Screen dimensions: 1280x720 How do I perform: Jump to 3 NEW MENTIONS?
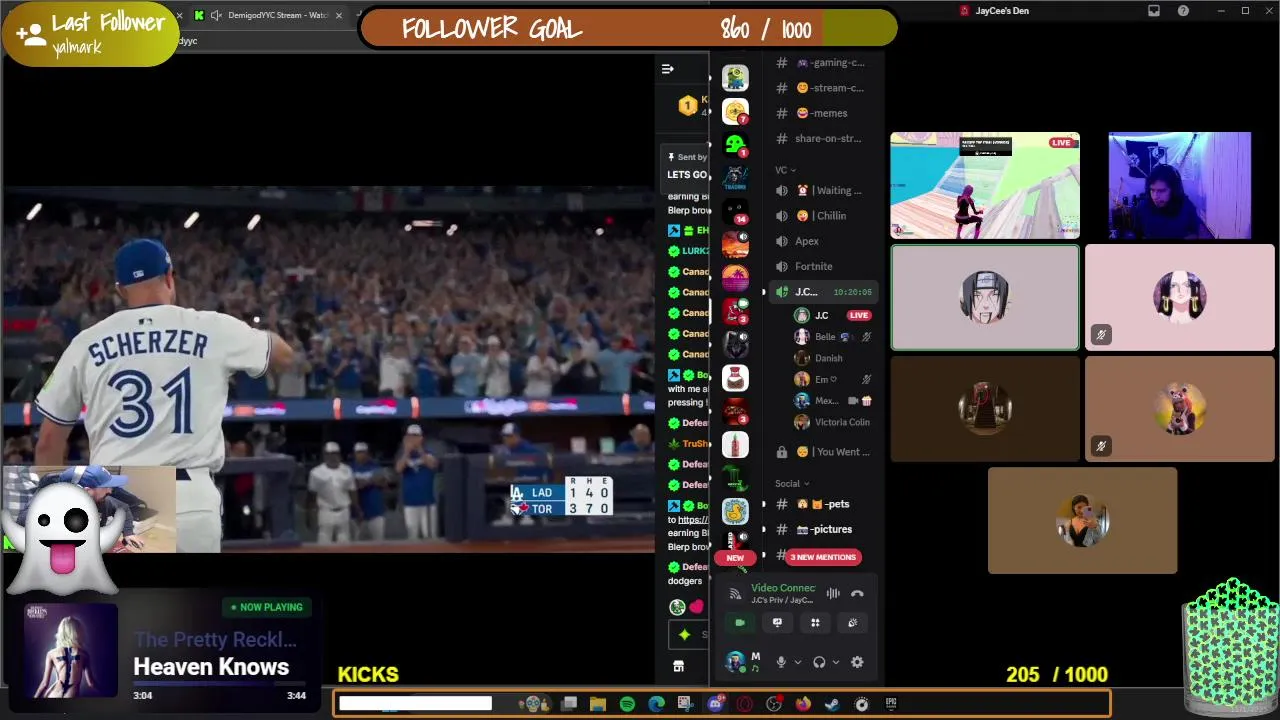click(824, 557)
